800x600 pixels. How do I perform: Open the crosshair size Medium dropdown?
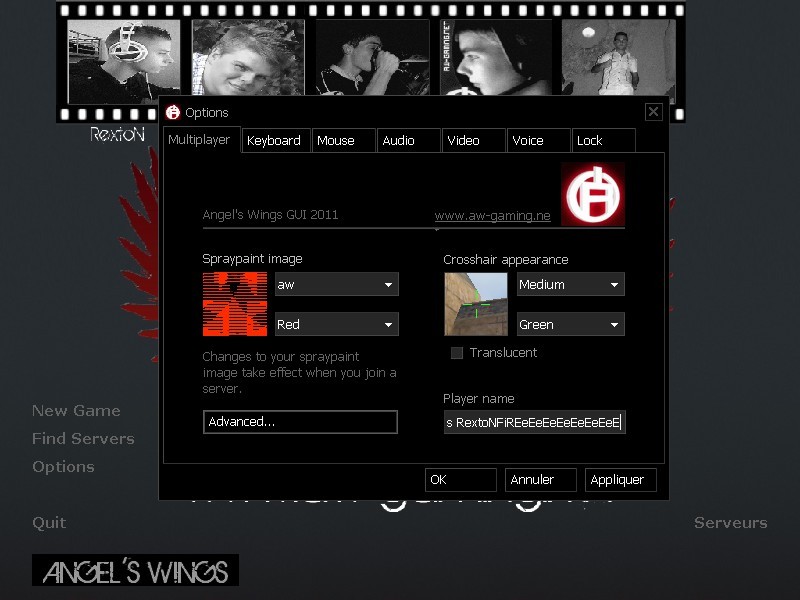click(x=570, y=285)
